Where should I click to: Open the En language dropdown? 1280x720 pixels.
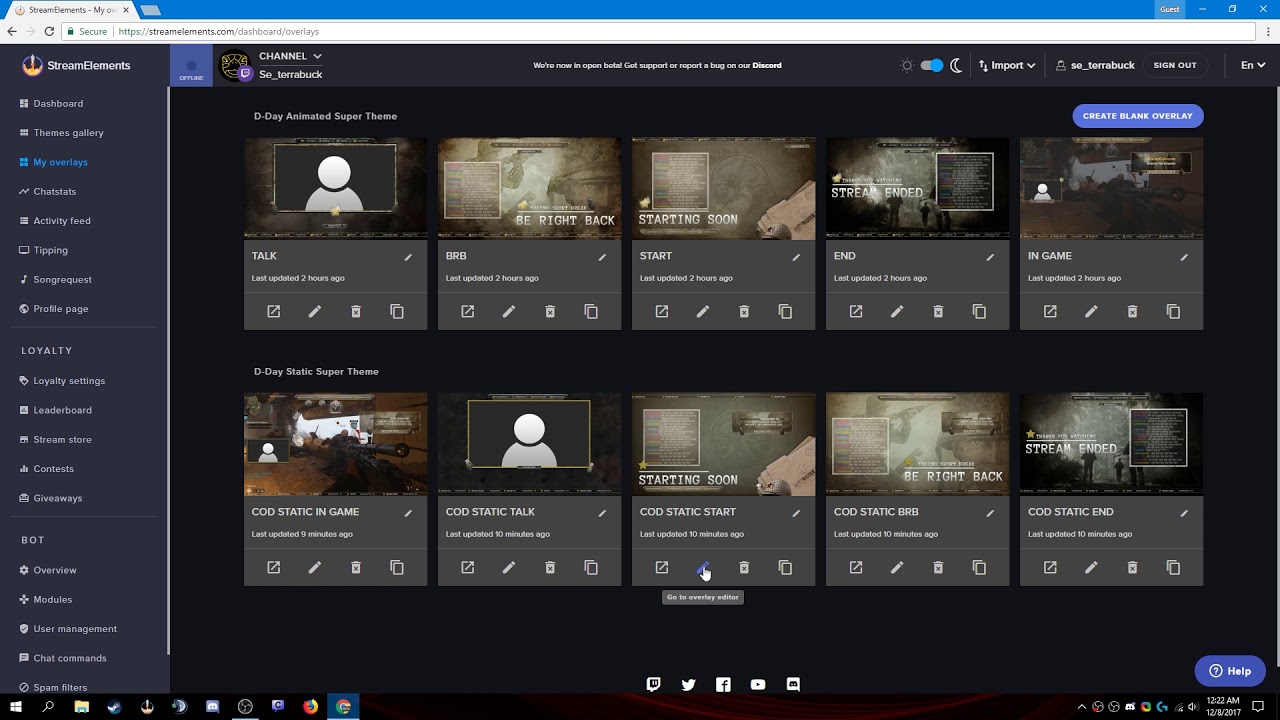1252,65
